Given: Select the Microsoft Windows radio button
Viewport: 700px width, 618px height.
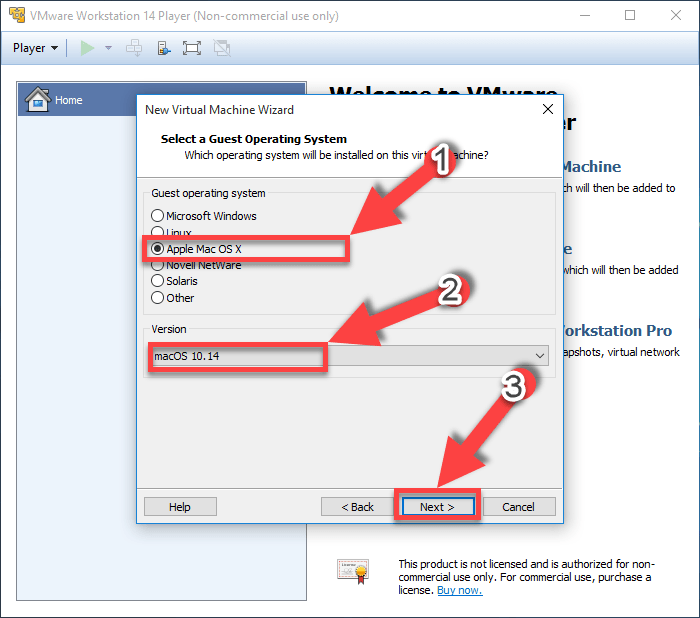Looking at the screenshot, I should 157,216.
